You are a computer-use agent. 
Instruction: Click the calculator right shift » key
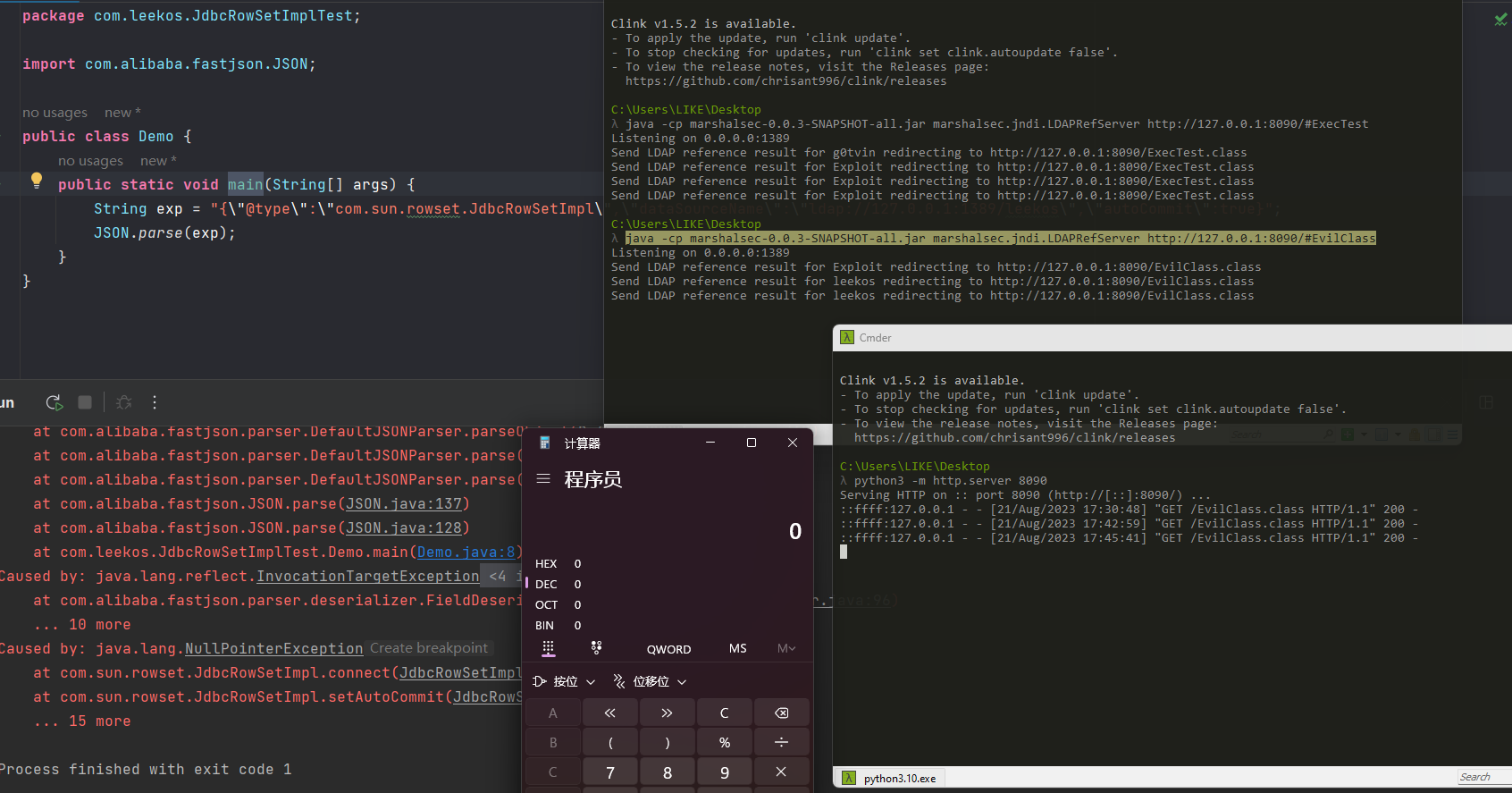pos(668,713)
